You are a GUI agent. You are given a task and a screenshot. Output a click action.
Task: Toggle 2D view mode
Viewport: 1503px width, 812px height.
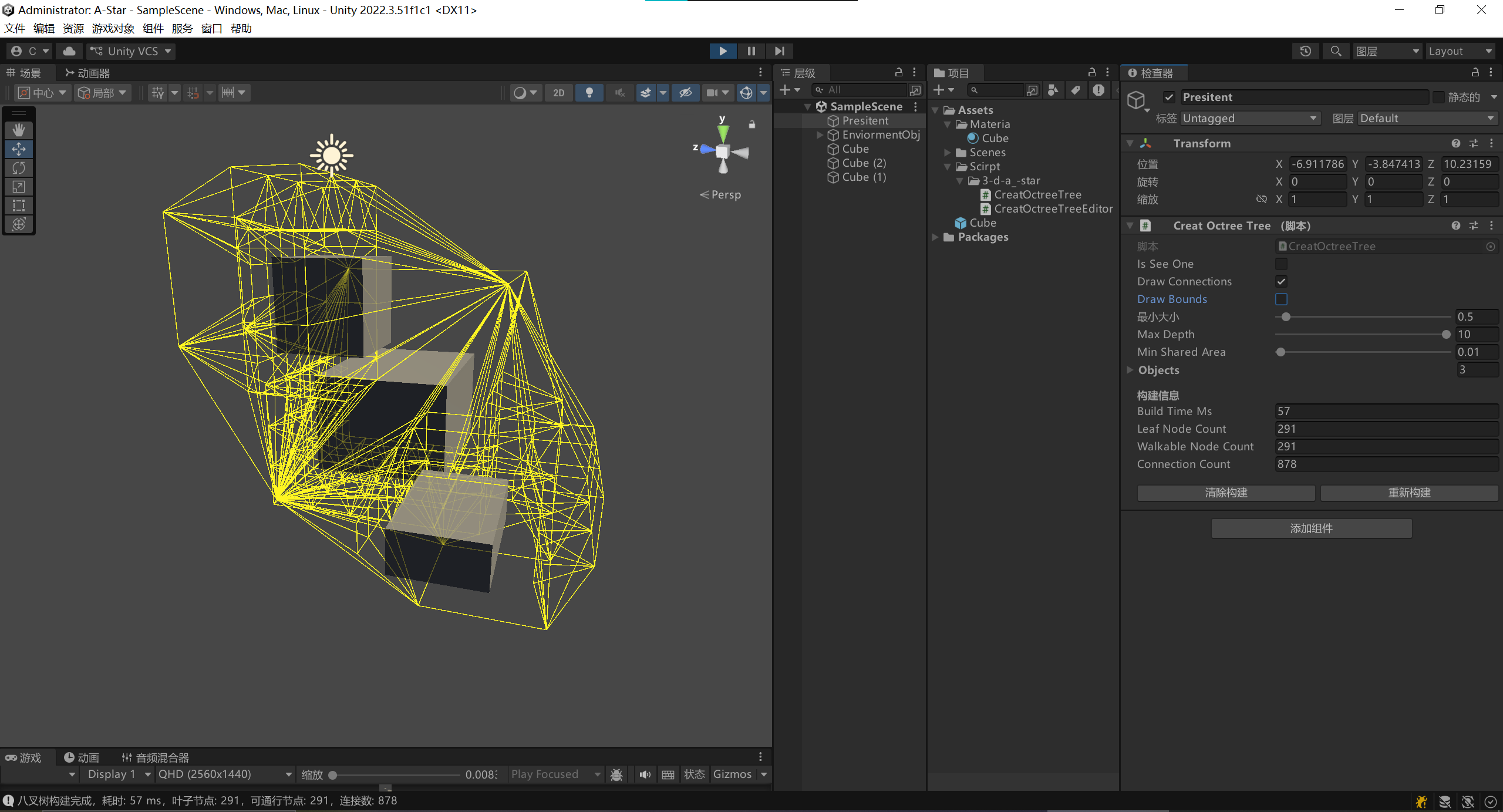[558, 93]
